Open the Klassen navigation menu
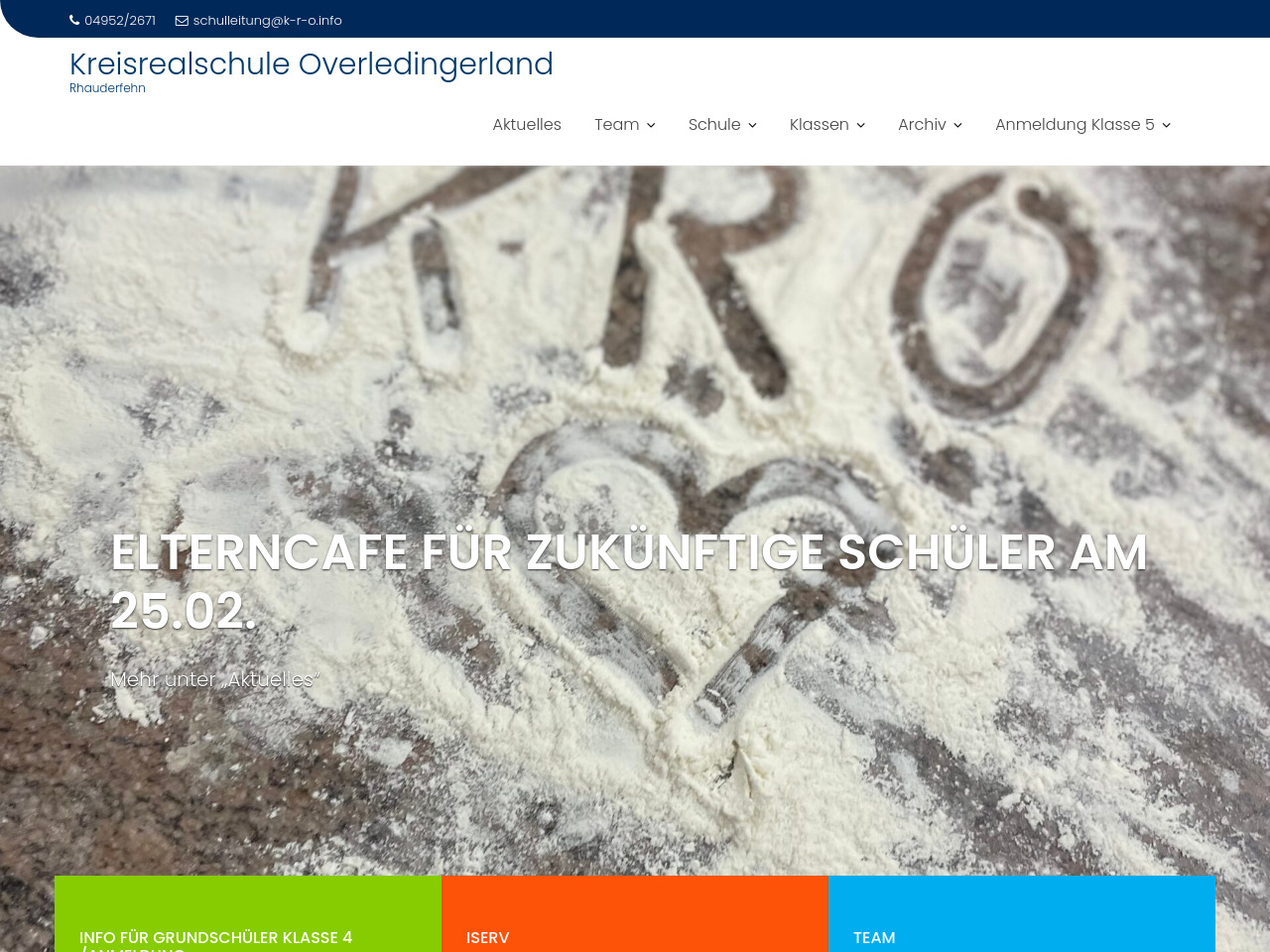1270x952 pixels. pyautogui.click(x=819, y=125)
